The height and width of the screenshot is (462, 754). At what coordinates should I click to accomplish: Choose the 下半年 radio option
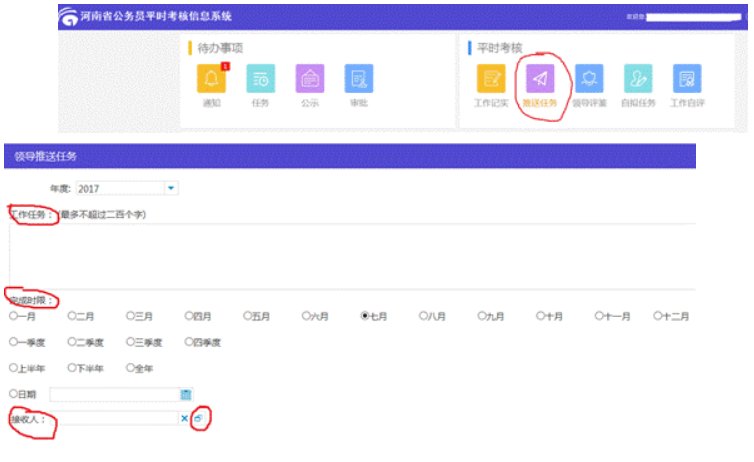(x=72, y=368)
